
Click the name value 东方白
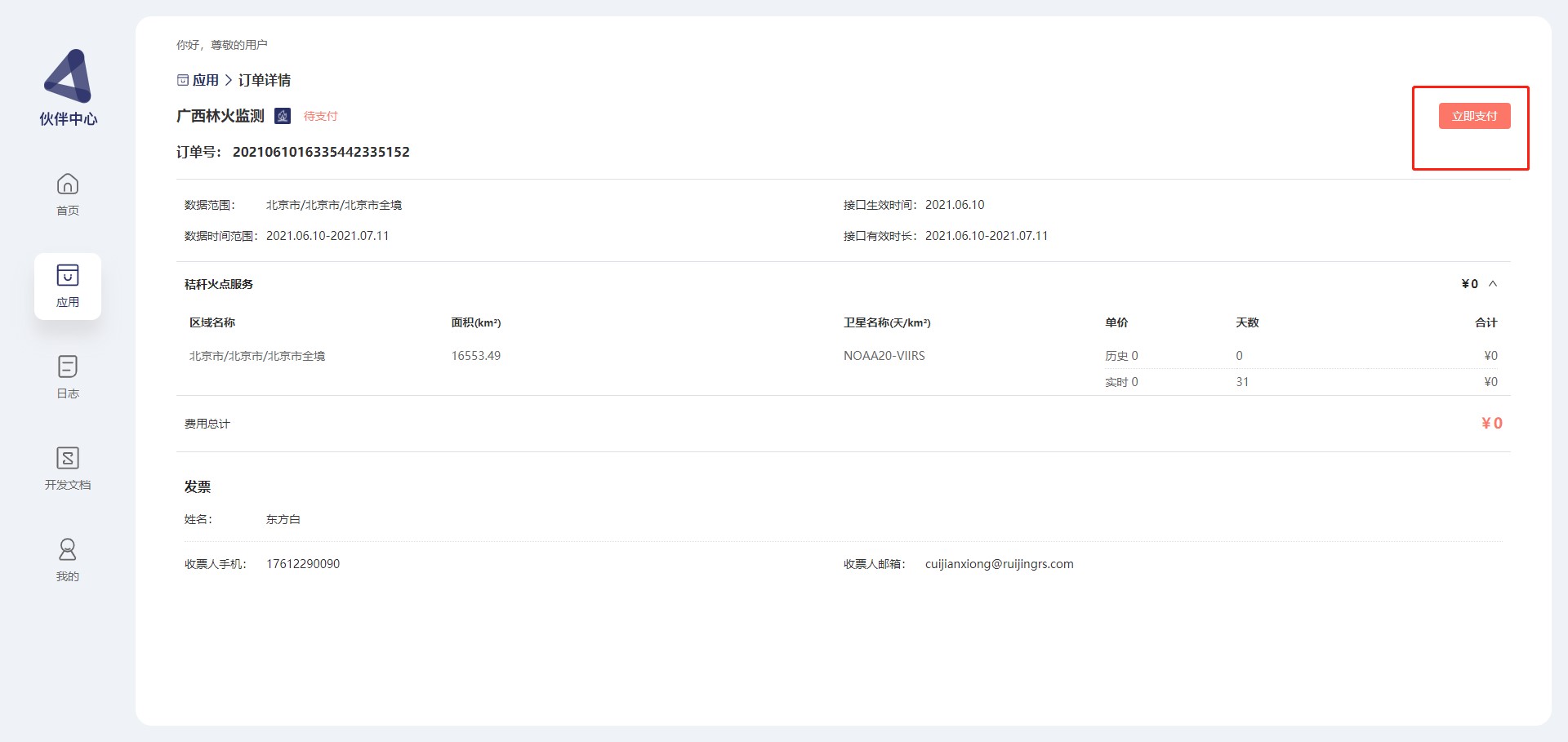coord(283,519)
